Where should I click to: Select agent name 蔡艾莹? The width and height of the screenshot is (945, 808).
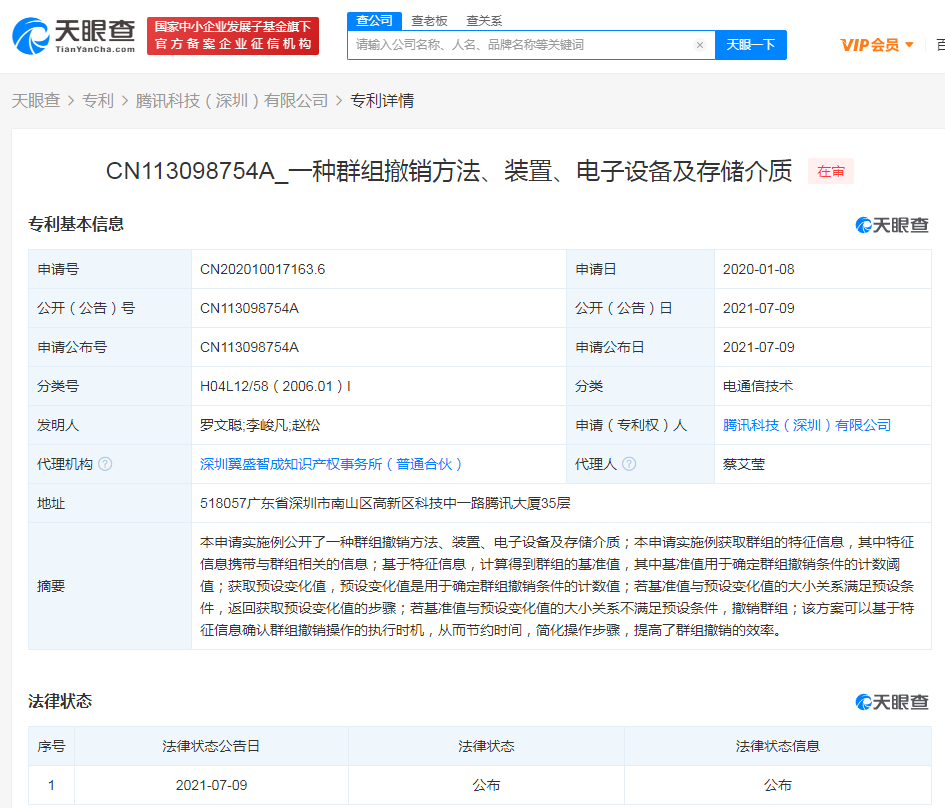(x=744, y=464)
